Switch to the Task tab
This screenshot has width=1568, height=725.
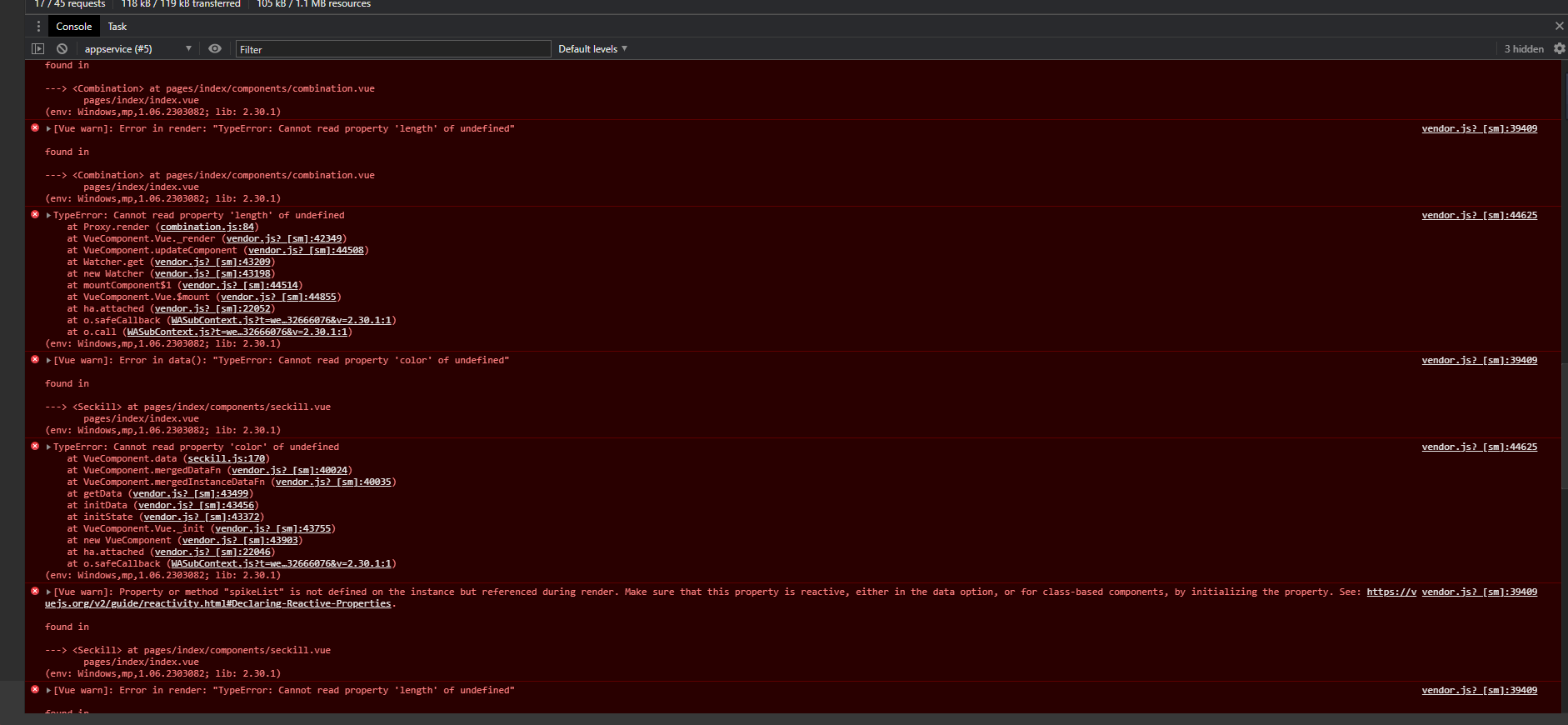click(x=117, y=27)
